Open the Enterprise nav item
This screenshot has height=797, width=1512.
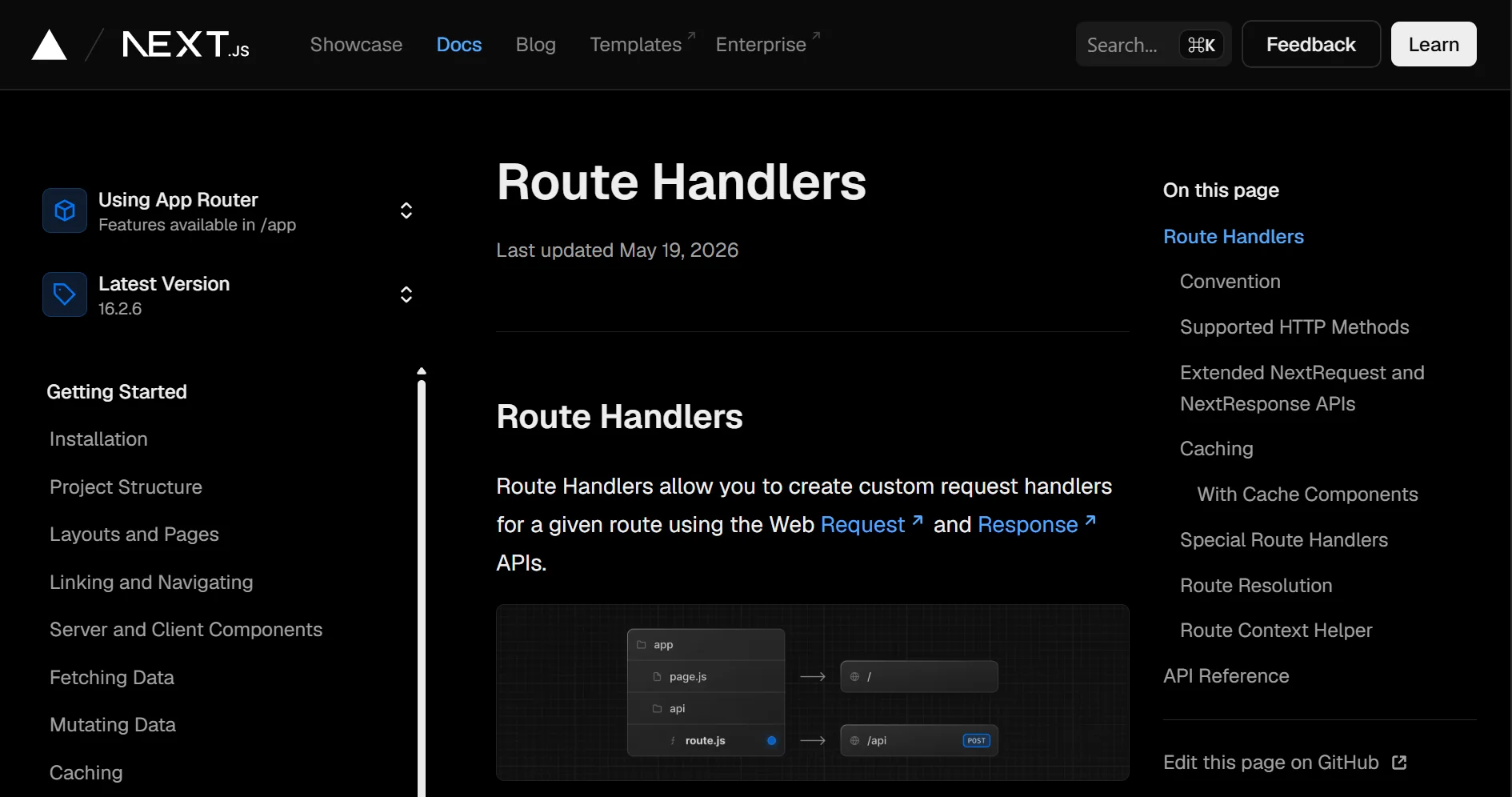point(768,44)
